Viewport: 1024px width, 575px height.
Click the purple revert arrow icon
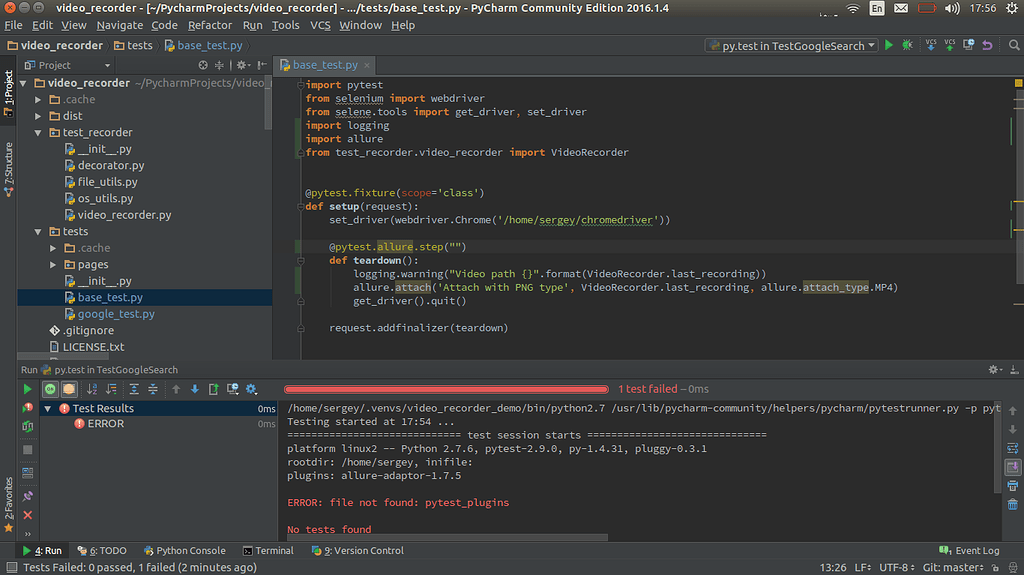pos(987,45)
